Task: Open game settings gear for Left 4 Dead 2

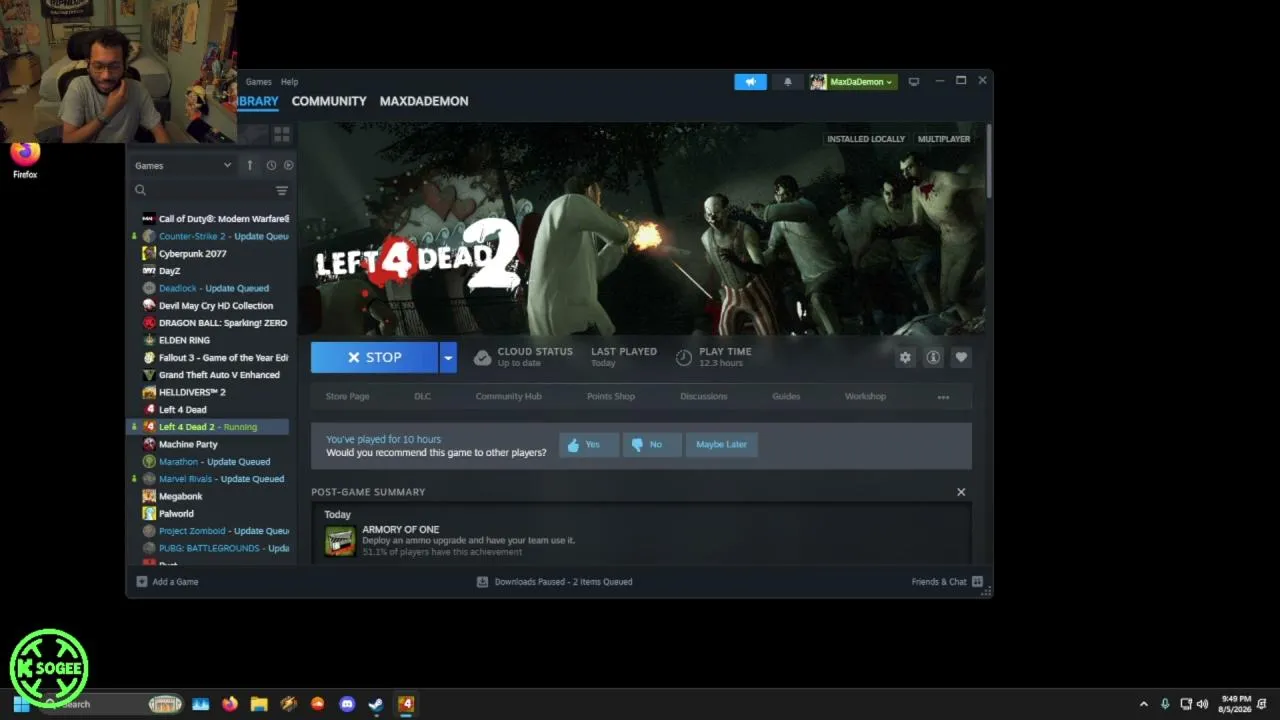Action: pos(905,357)
